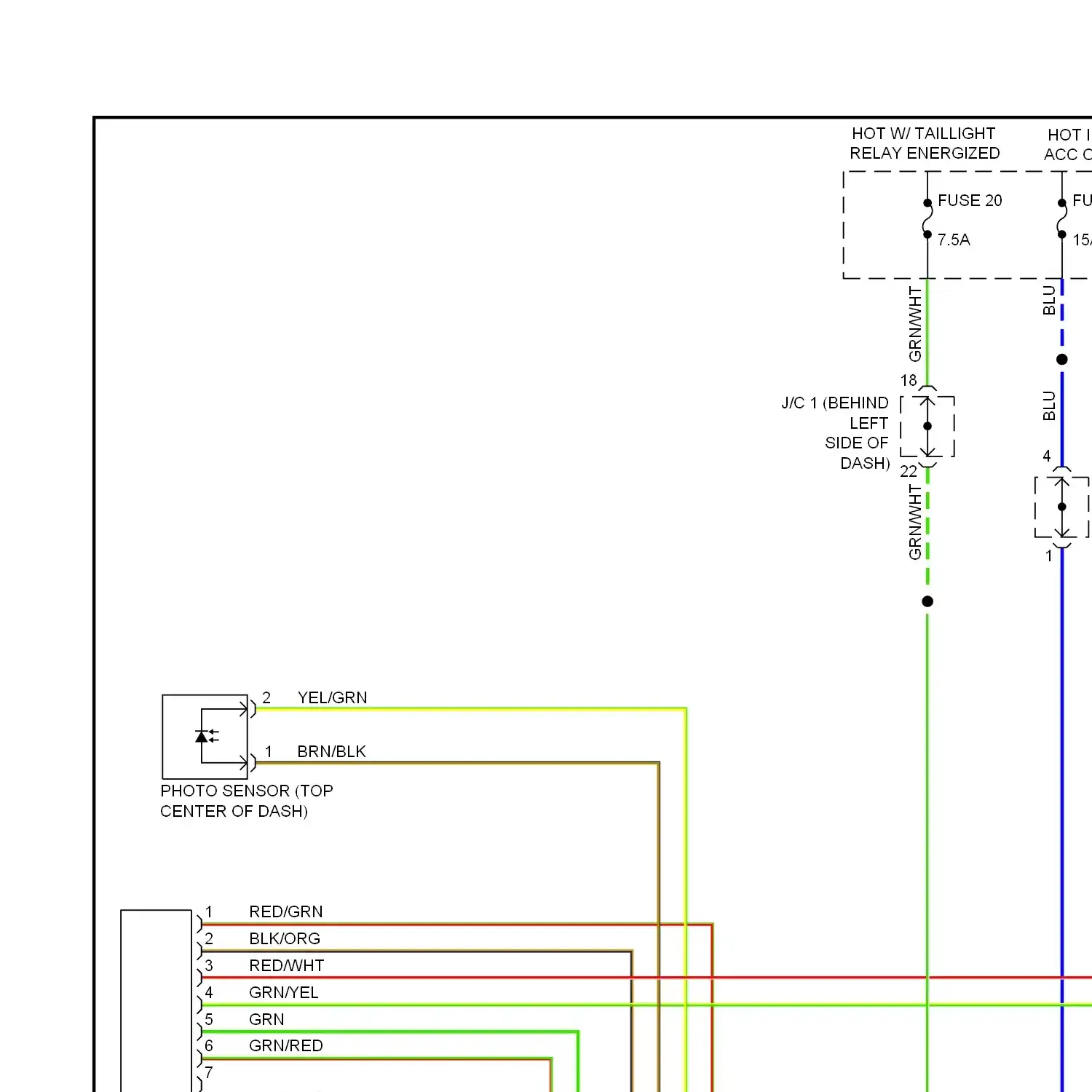Click the photo sensor diode symbol
1092x1092 pixels.
(207, 736)
